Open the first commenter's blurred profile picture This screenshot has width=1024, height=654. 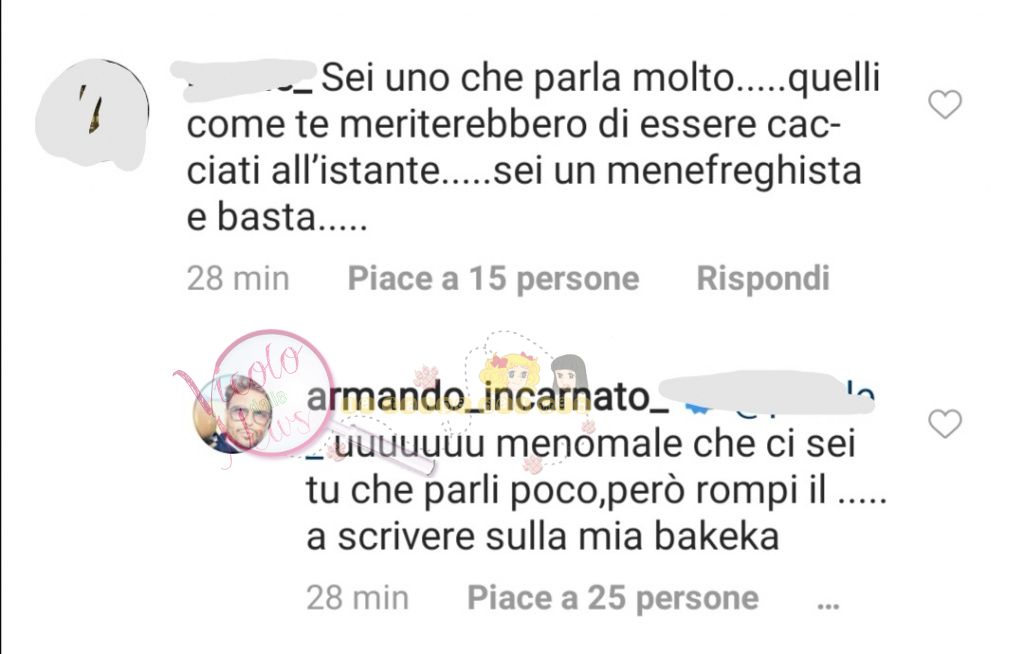(92, 113)
